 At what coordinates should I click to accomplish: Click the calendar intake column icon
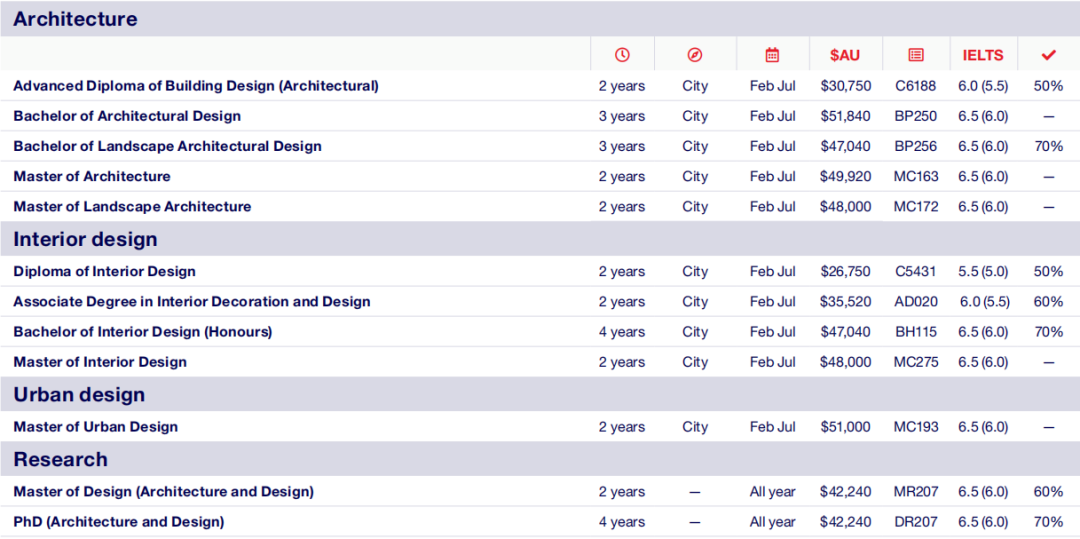pyautogui.click(x=772, y=56)
